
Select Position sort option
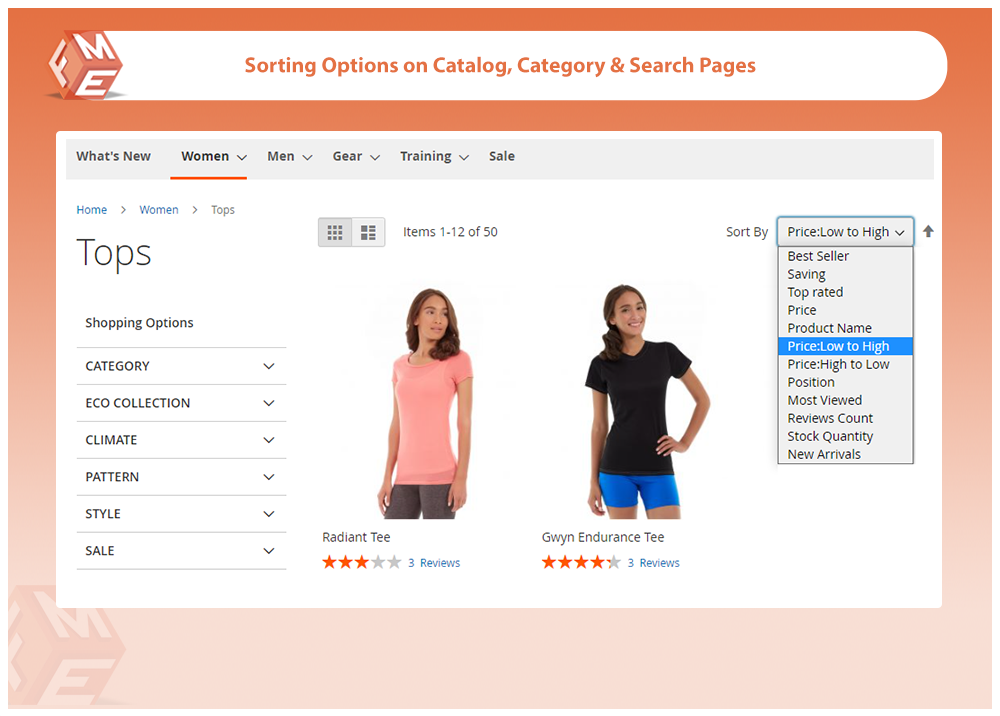(846, 383)
